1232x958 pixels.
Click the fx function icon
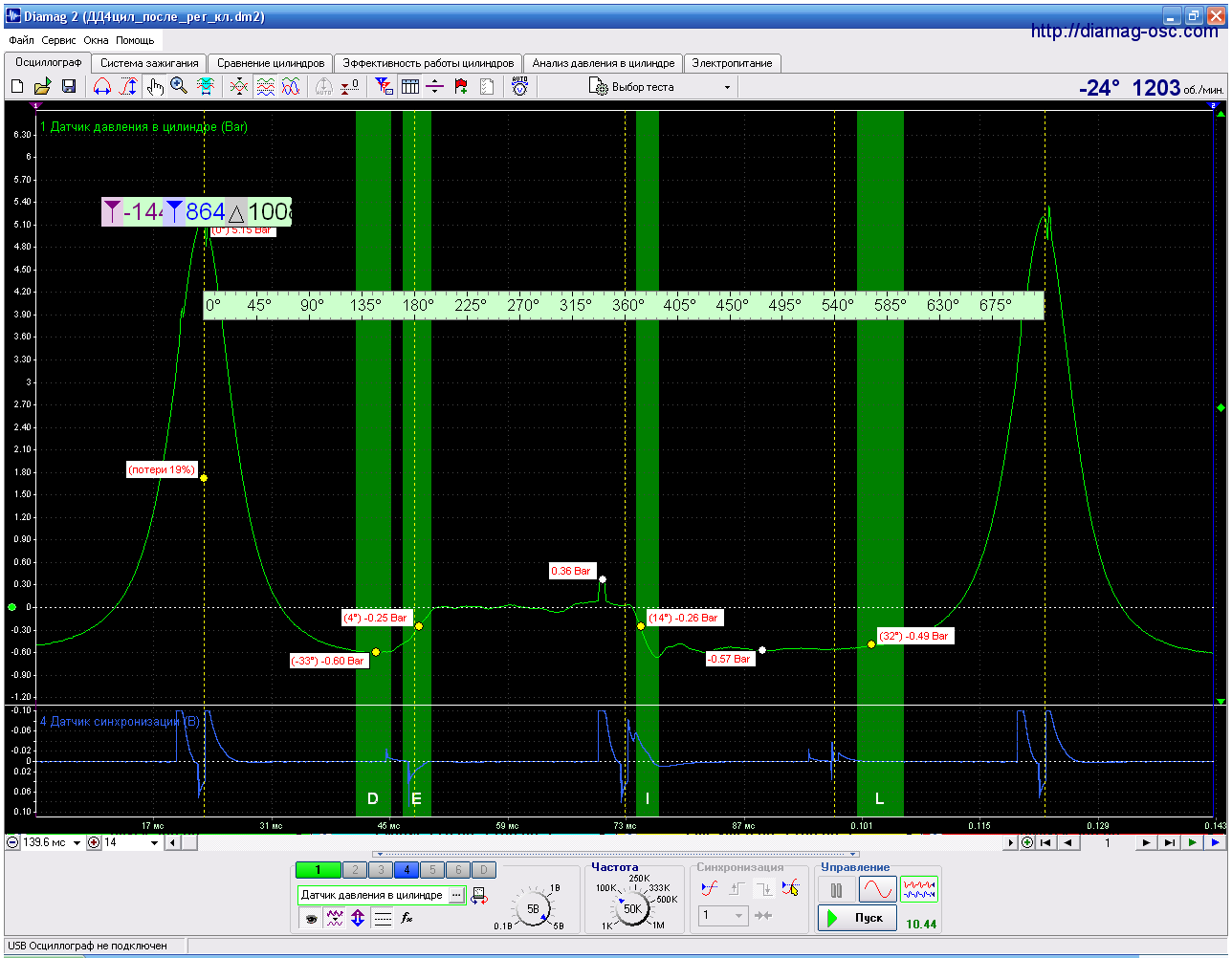click(407, 919)
